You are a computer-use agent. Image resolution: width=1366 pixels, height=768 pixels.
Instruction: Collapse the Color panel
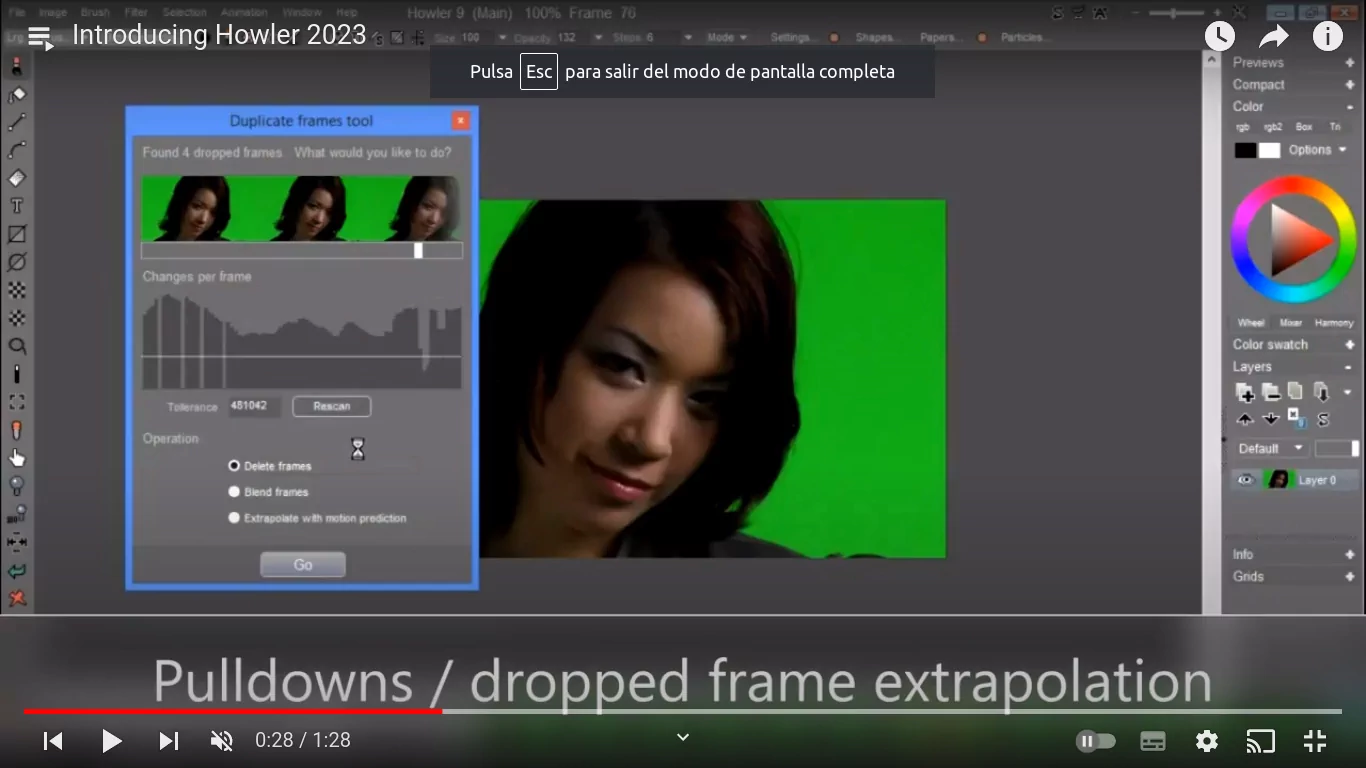tap(1349, 107)
